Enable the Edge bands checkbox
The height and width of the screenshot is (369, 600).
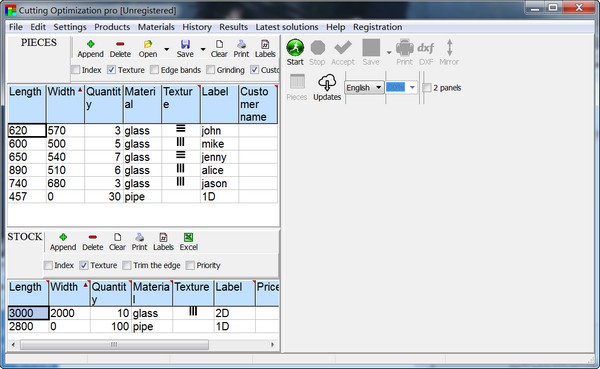[154, 70]
